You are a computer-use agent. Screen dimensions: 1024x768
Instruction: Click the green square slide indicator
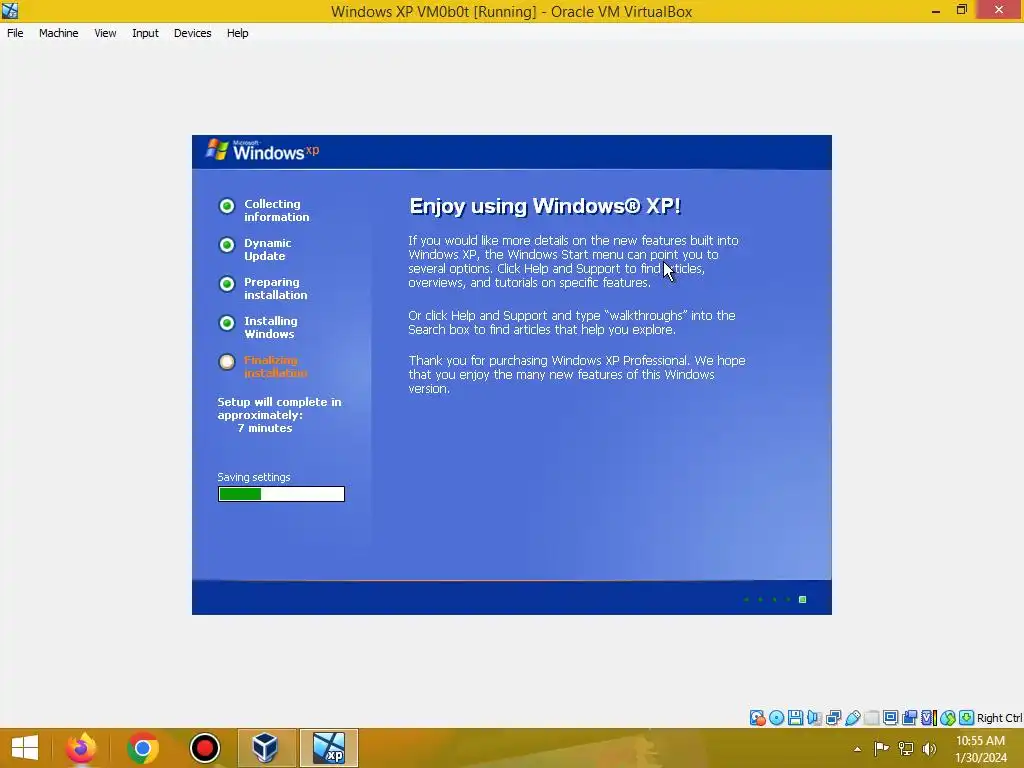click(x=803, y=600)
